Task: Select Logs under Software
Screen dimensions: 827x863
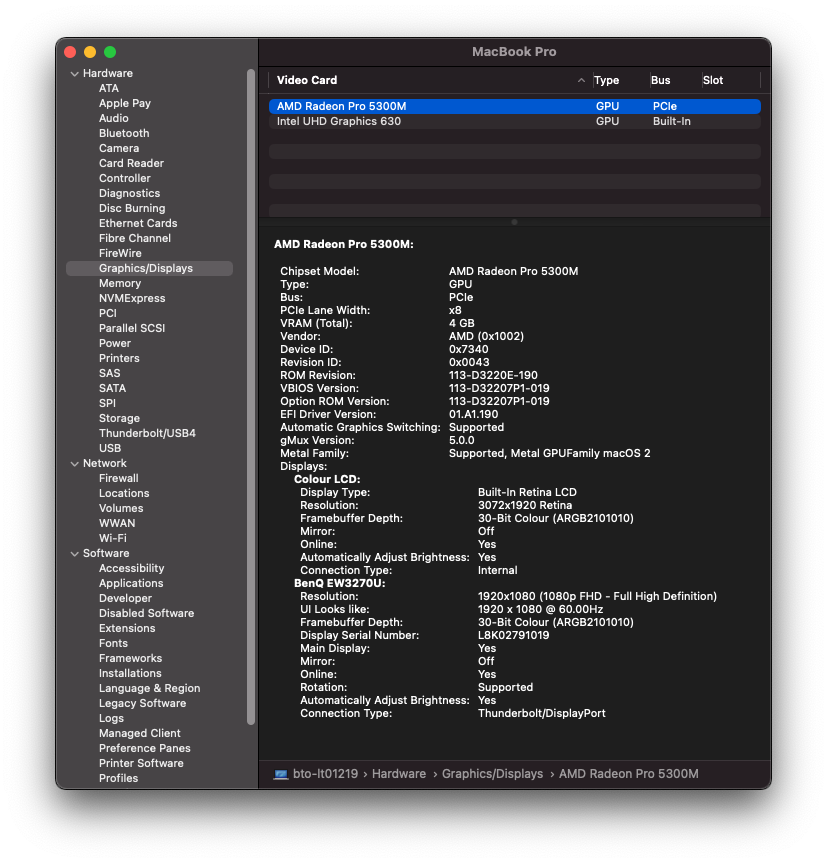Action: [111, 718]
